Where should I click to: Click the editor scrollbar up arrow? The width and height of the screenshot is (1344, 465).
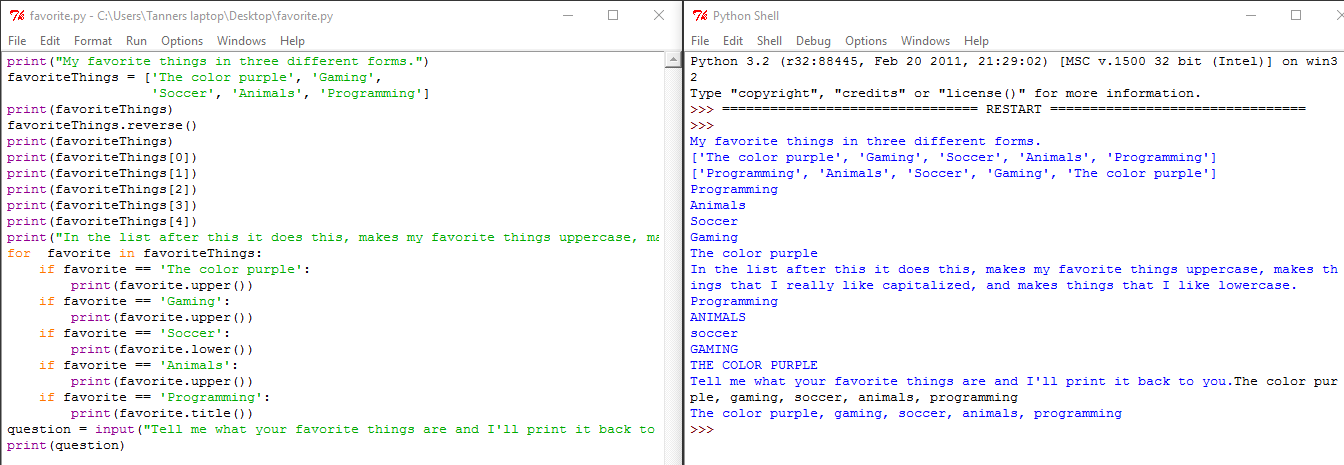coord(671,61)
